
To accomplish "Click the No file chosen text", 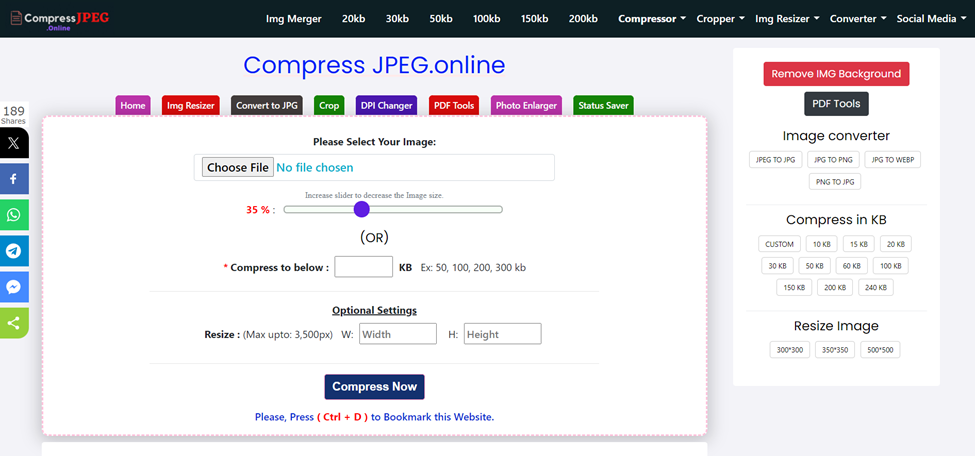I will click(315, 167).
